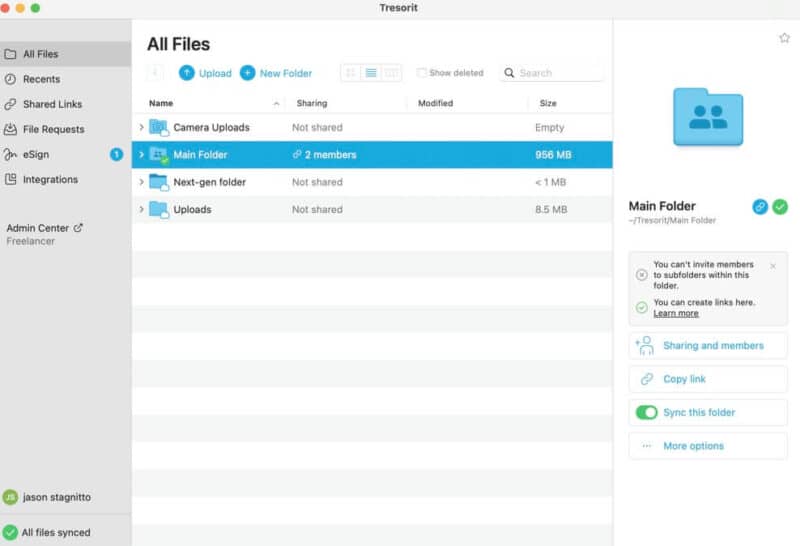Click the Copy link chain icon
The width and height of the screenshot is (800, 546).
pyautogui.click(x=647, y=379)
